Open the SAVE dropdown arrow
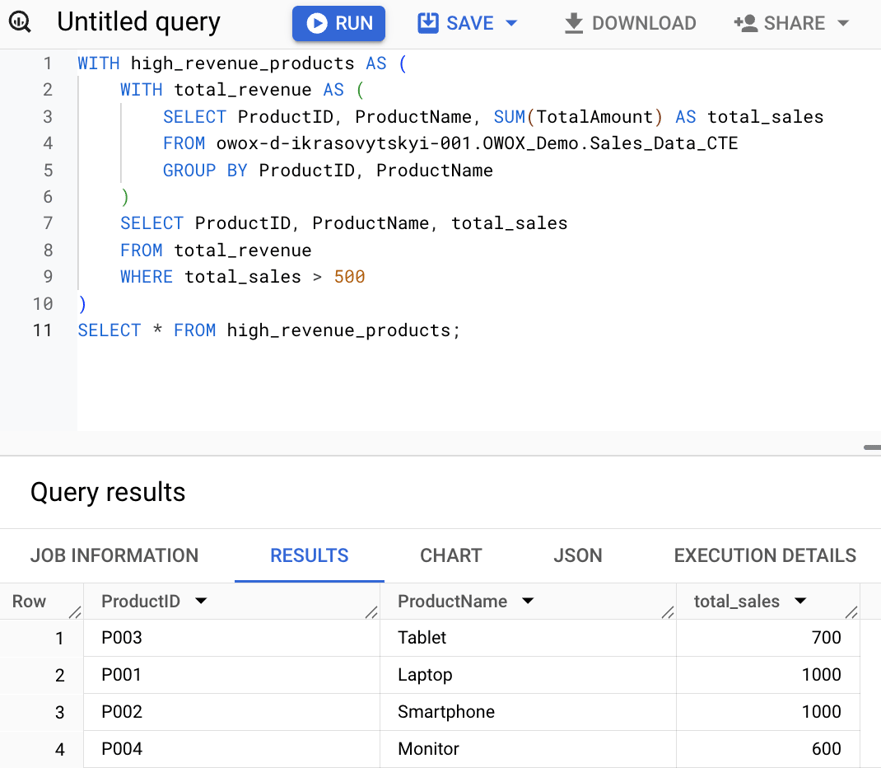The height and width of the screenshot is (768, 881). (511, 23)
